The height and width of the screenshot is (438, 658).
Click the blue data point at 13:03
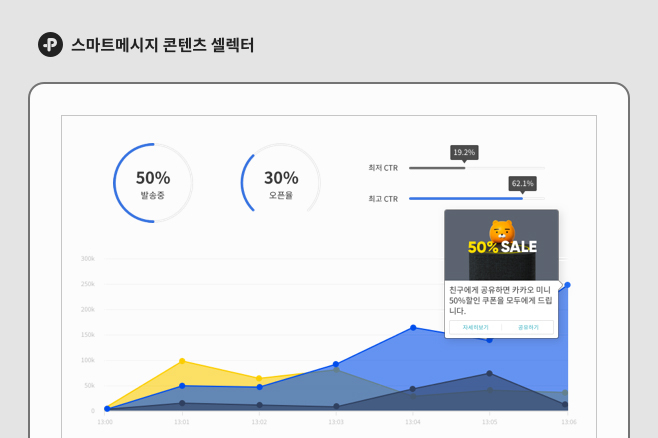(336, 364)
